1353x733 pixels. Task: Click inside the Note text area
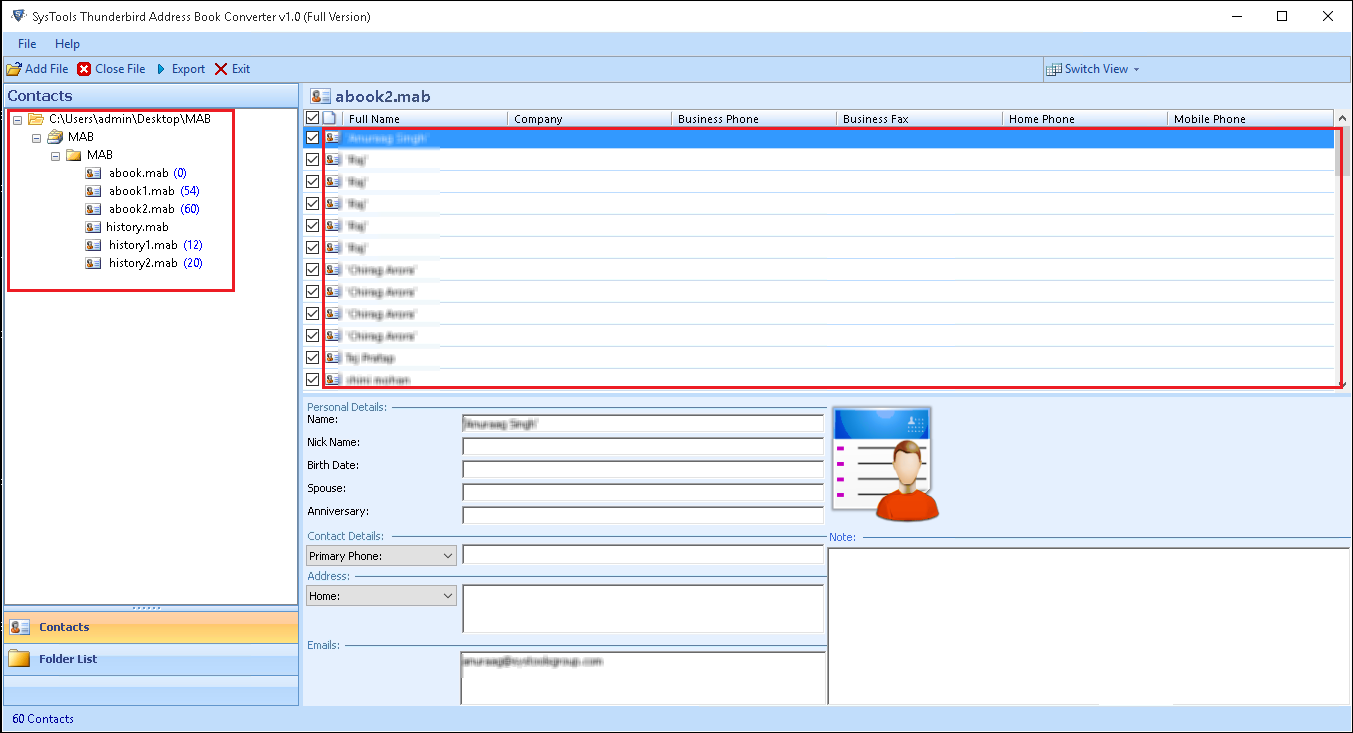[x=1089, y=626]
